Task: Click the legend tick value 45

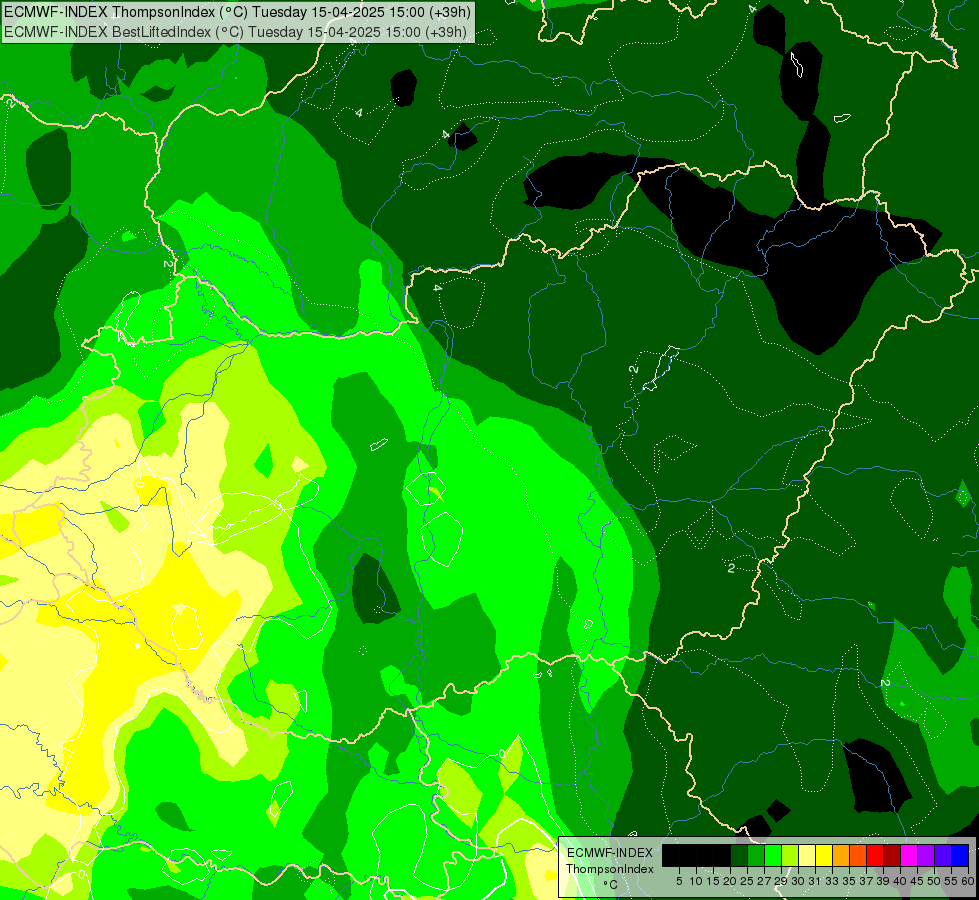Action: tap(917, 881)
